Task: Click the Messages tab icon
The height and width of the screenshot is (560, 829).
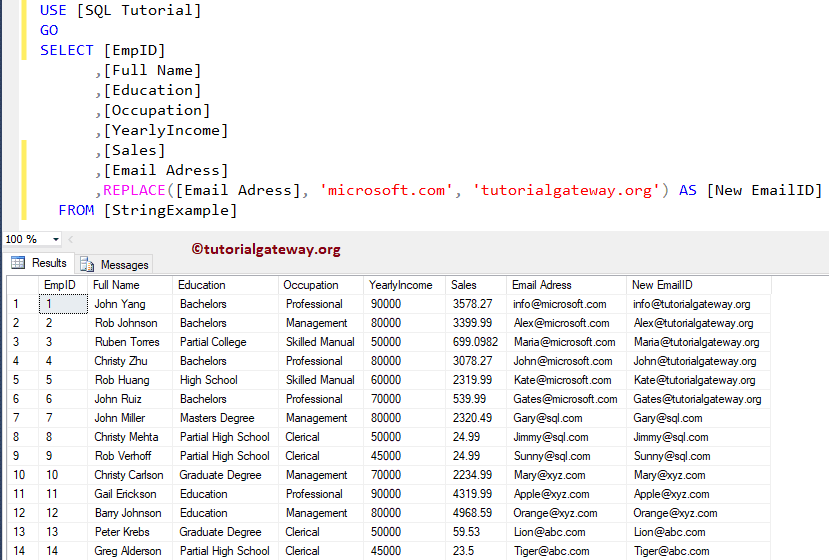Action: click(x=87, y=264)
